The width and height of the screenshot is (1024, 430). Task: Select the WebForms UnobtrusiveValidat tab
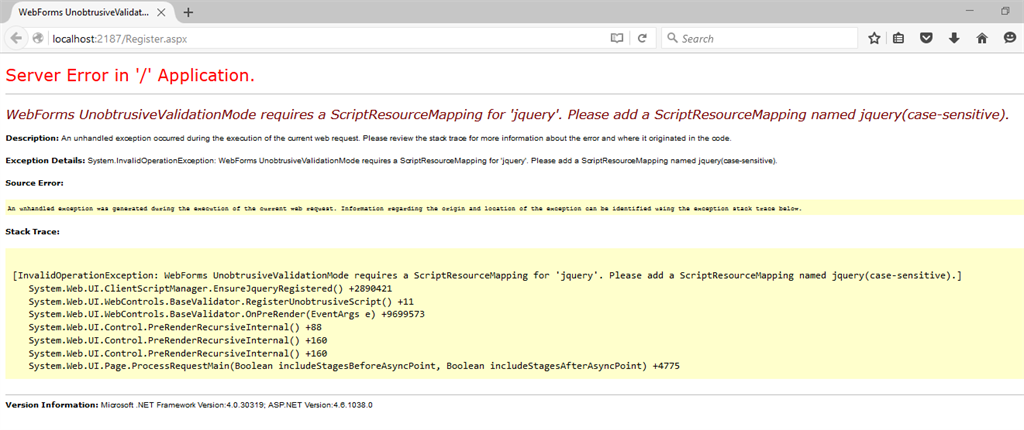click(x=91, y=12)
